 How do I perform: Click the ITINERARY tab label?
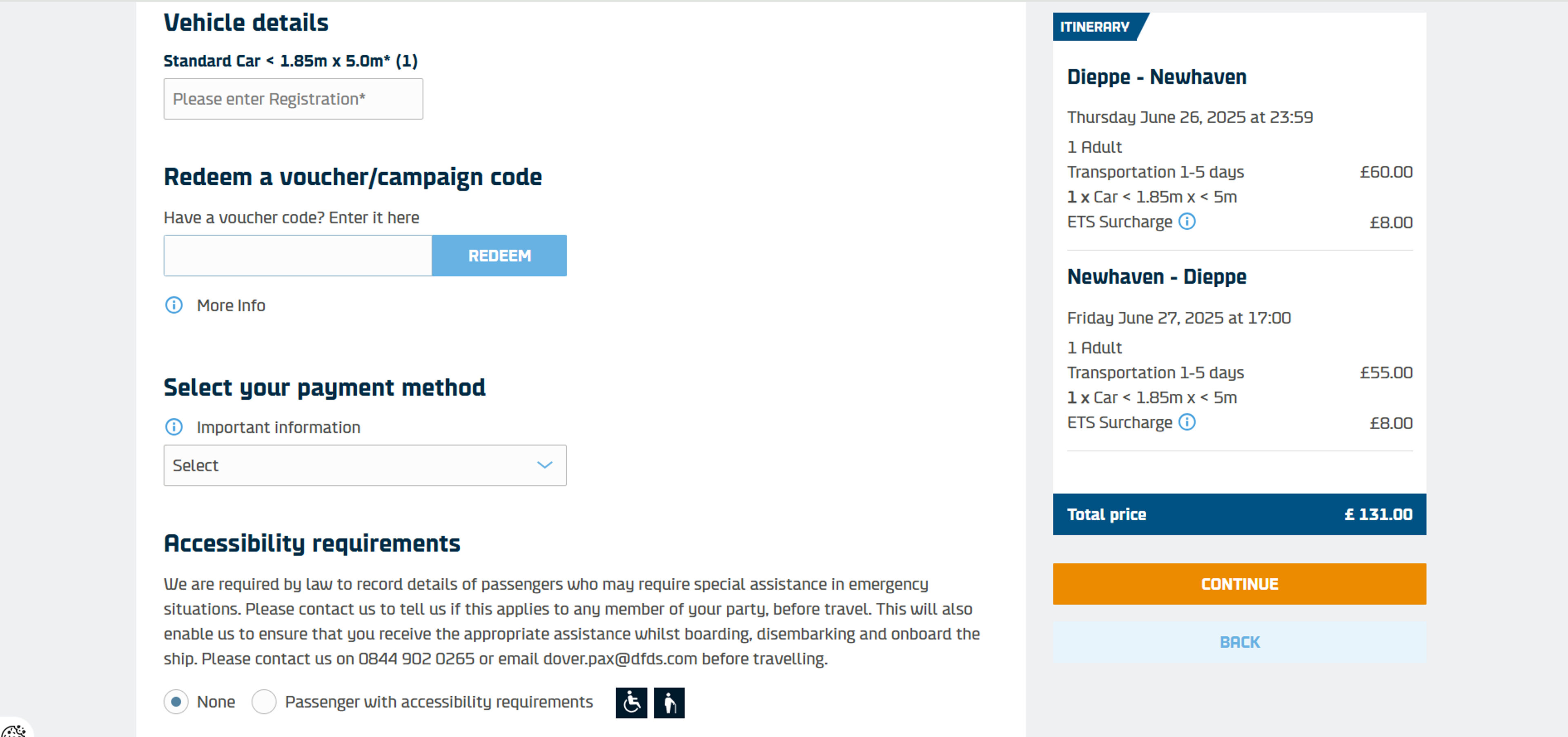pos(1096,27)
